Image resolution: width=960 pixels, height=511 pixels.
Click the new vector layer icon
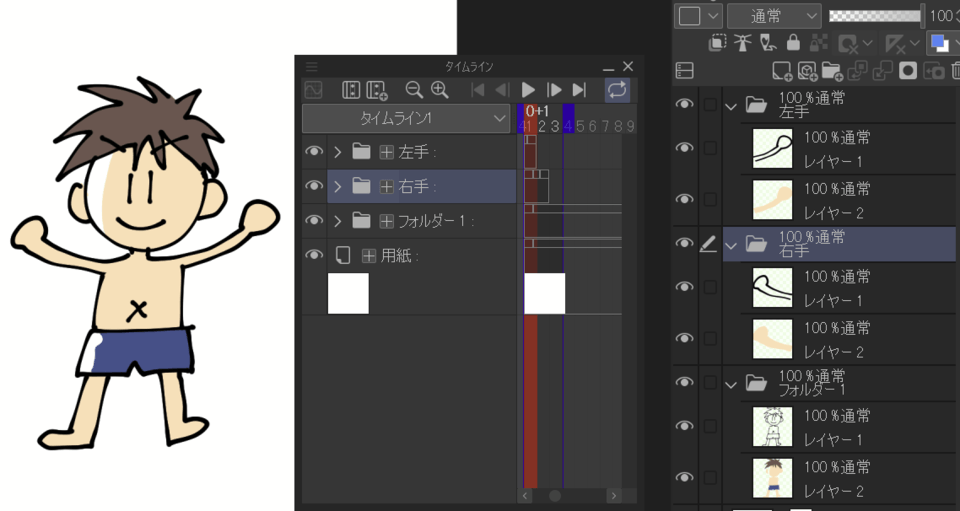(x=808, y=71)
